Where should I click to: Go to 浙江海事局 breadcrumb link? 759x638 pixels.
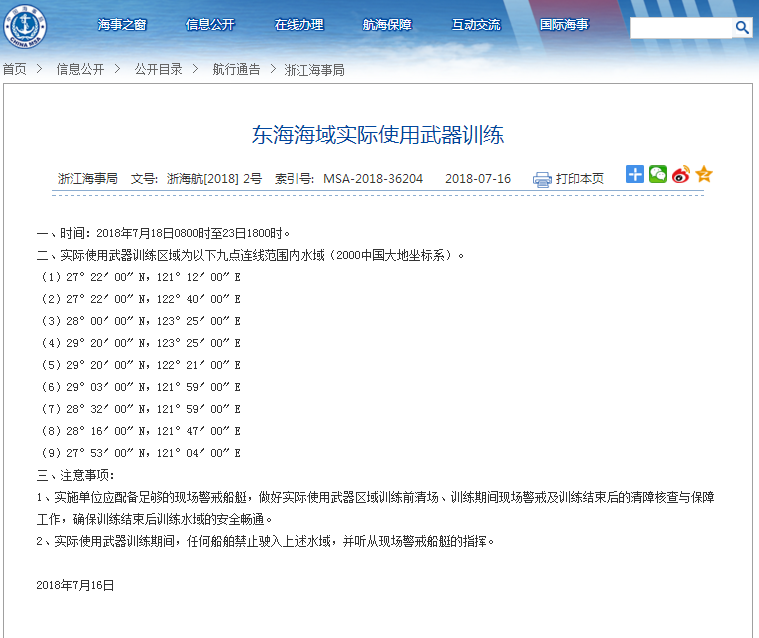315,70
